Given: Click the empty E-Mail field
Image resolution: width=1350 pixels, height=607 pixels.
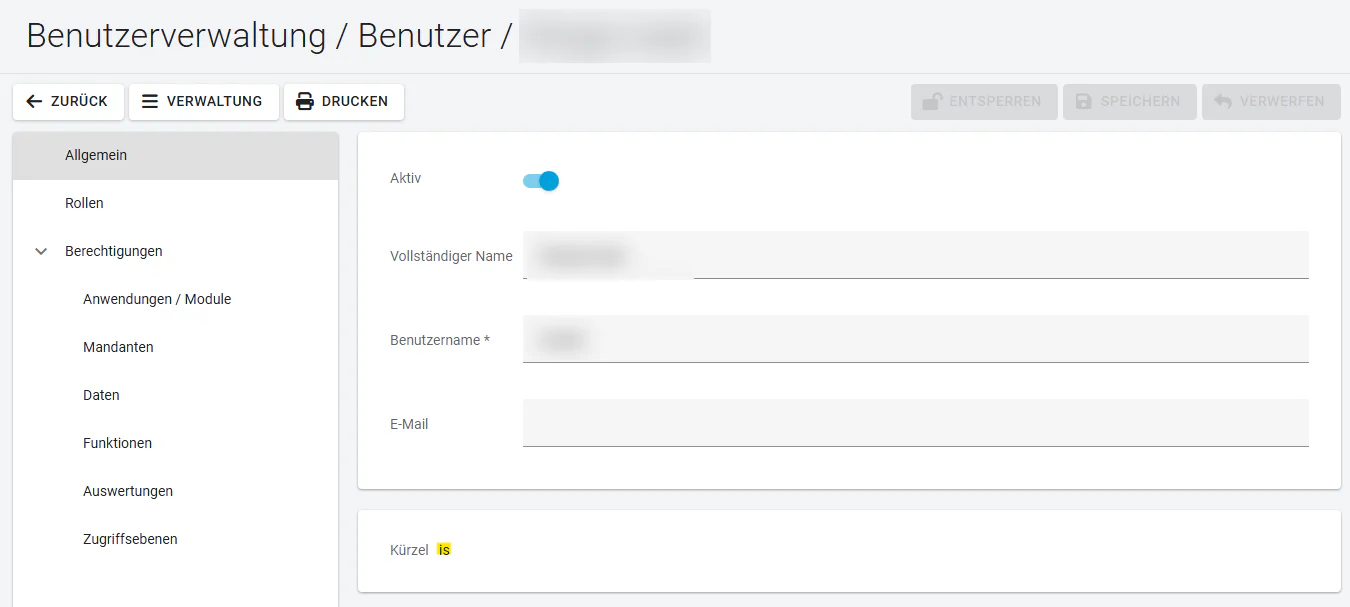Looking at the screenshot, I should 915,423.
